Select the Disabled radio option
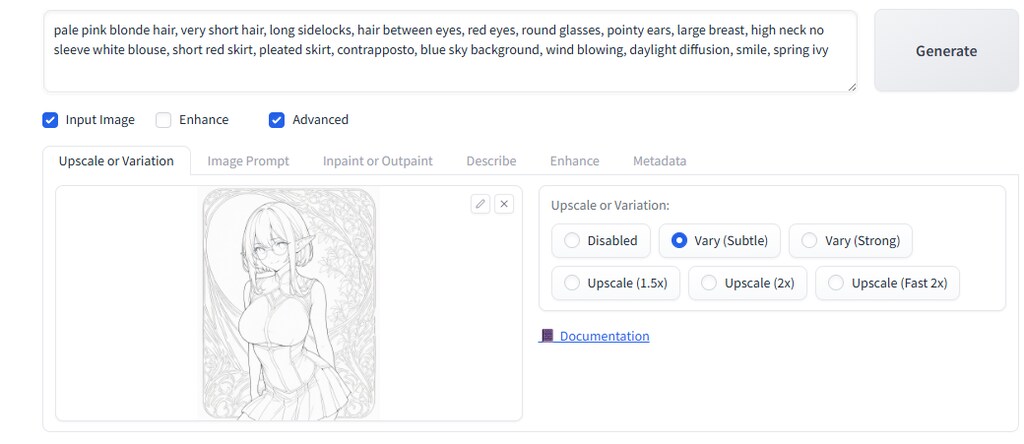 [x=572, y=241]
